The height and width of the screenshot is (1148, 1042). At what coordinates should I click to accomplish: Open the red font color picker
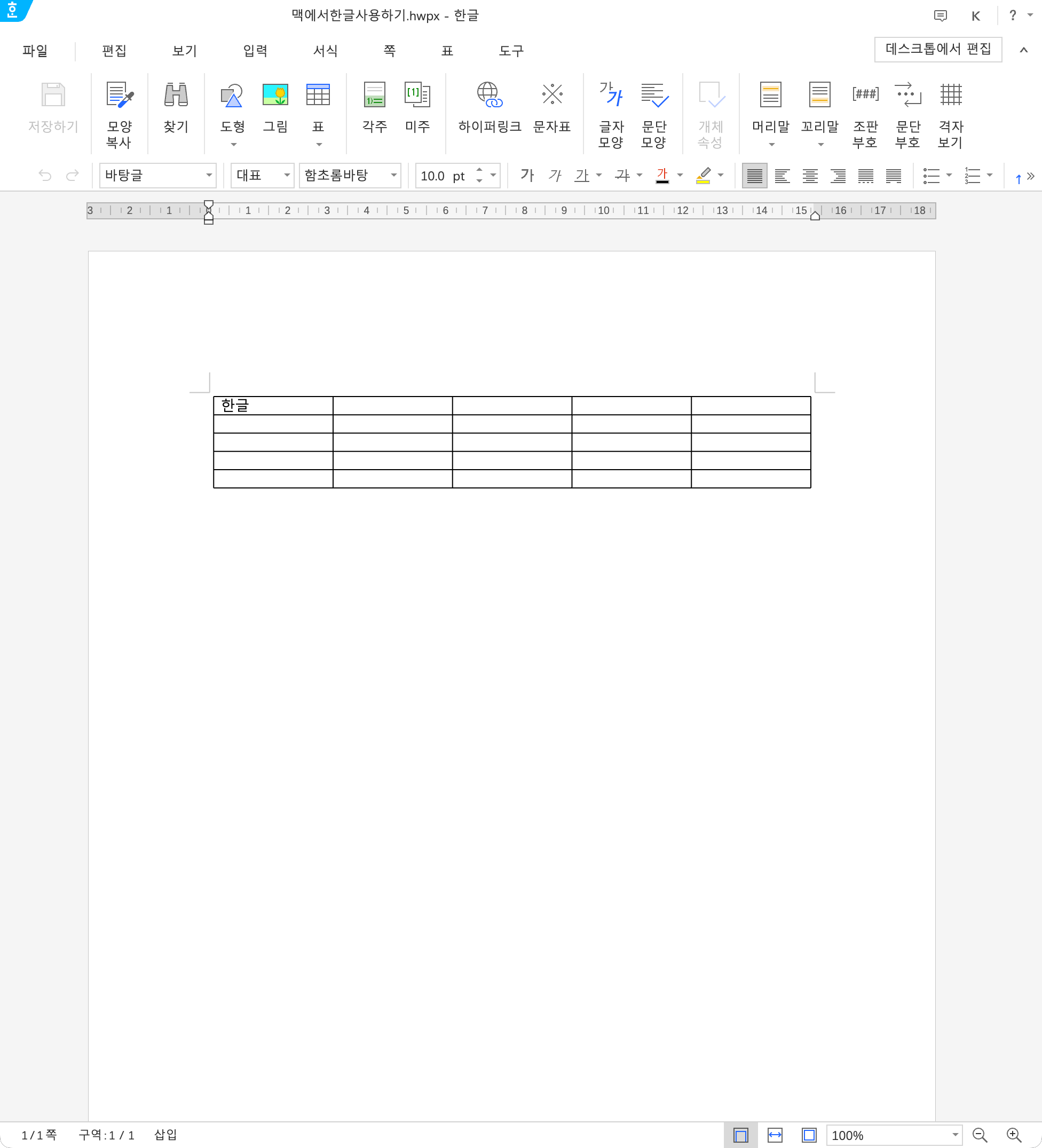662,176
